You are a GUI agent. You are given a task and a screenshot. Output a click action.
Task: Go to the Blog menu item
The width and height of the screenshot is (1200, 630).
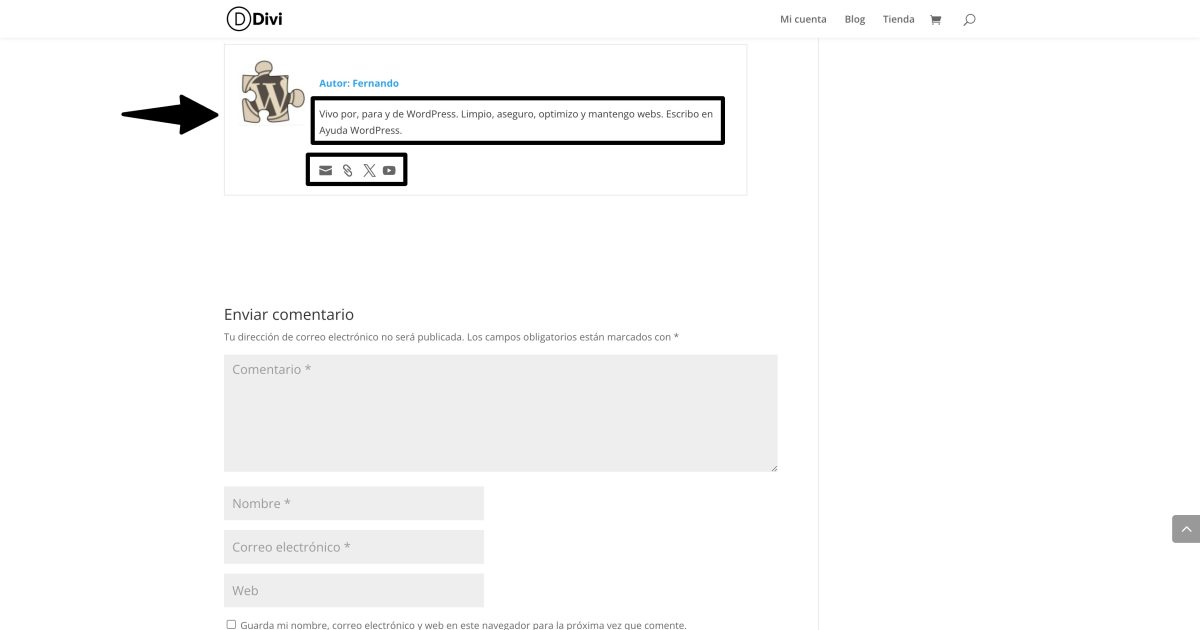(855, 19)
